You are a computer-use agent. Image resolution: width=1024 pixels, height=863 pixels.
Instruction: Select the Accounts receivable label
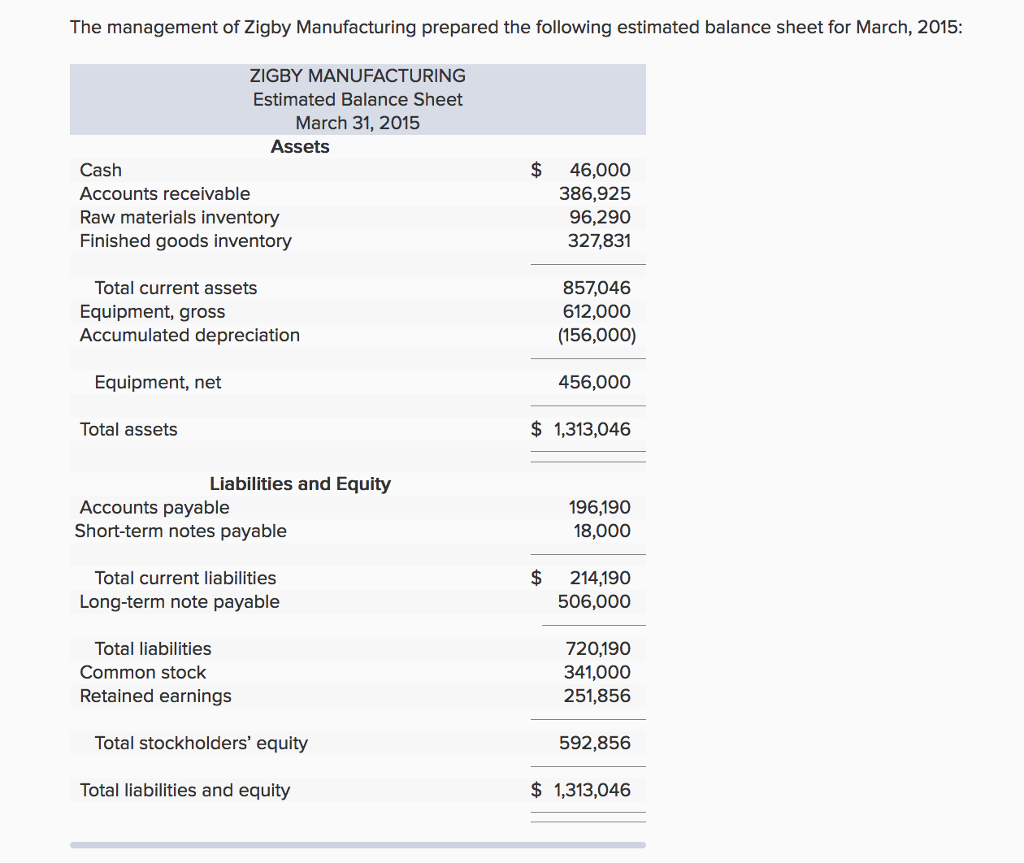[x=165, y=193]
